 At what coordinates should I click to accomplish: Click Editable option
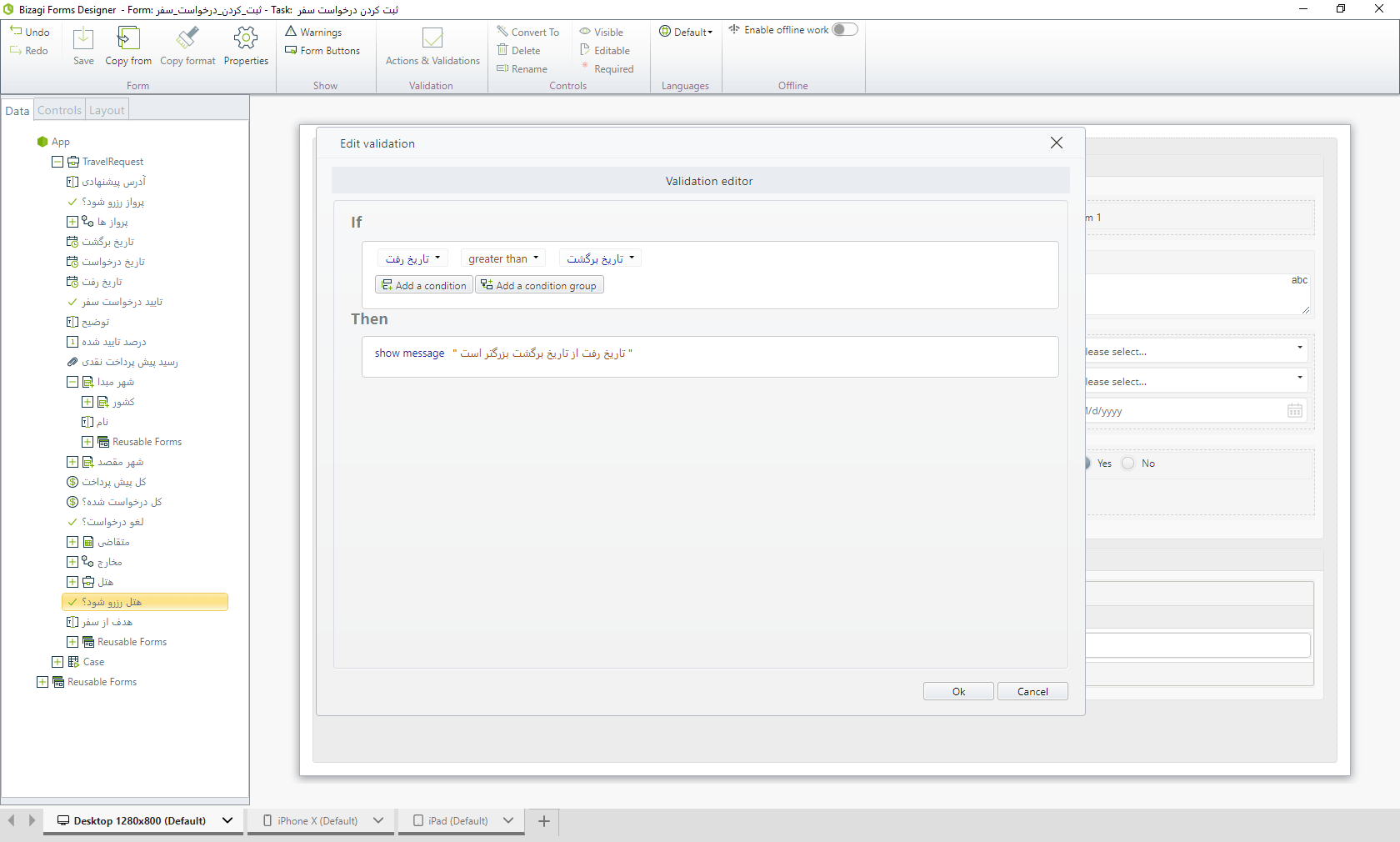605,50
